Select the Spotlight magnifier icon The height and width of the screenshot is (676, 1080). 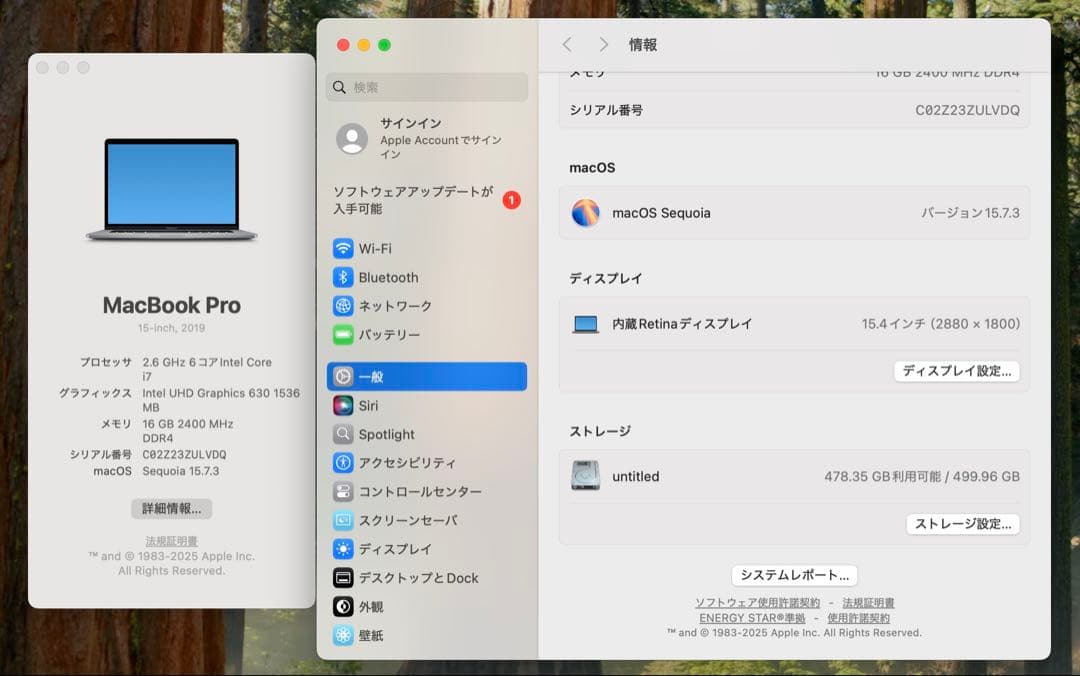click(343, 434)
